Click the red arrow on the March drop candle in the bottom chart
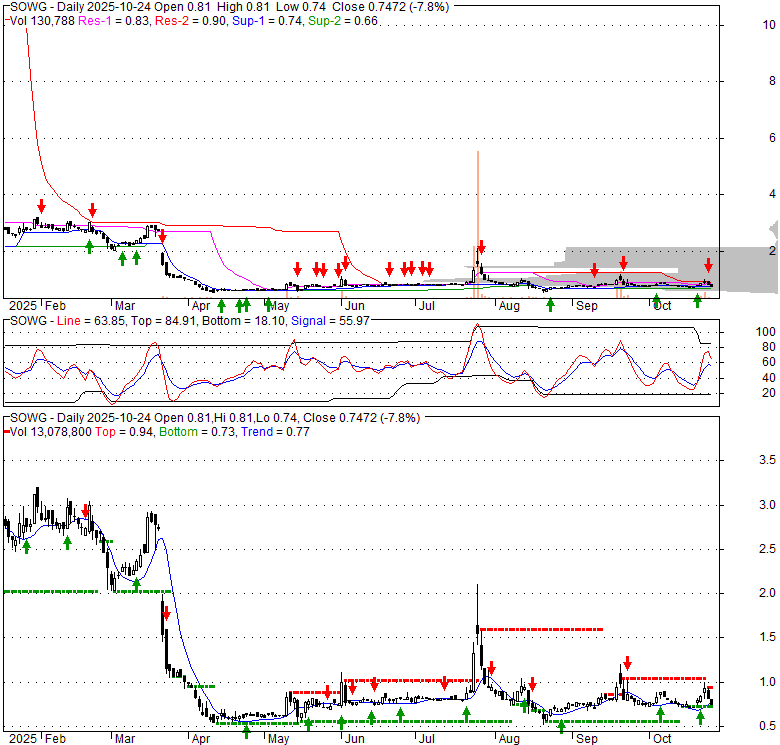780x745 pixels. (167, 613)
